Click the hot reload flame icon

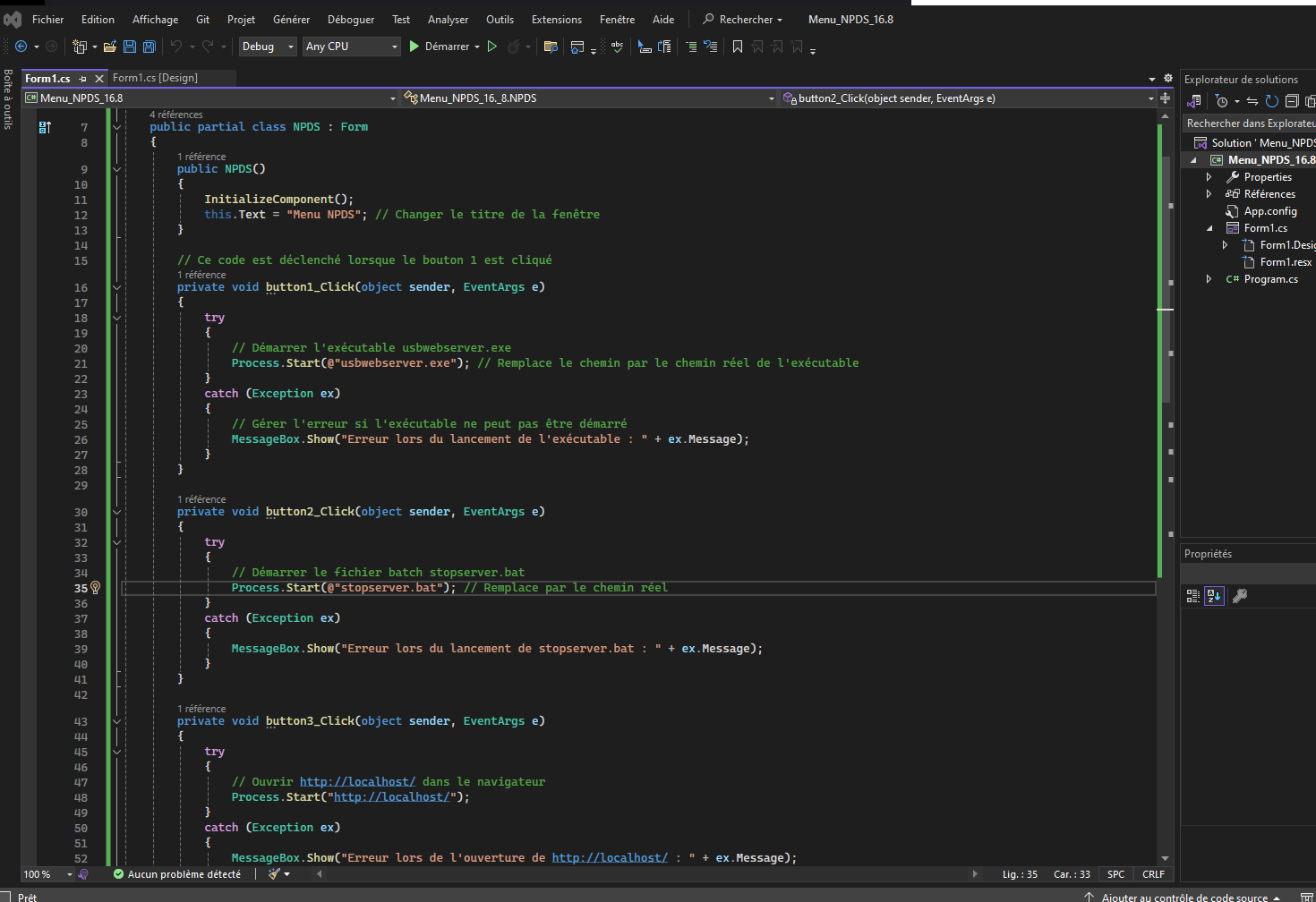pyautogui.click(x=513, y=47)
